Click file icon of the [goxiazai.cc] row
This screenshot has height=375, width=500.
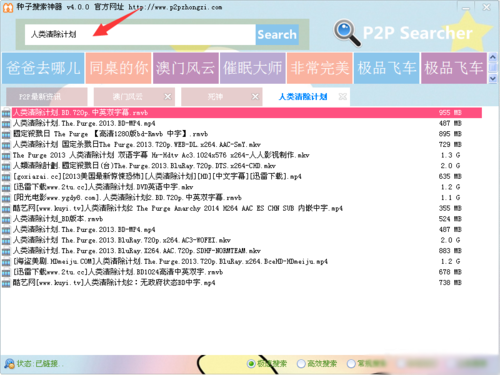tap(6, 177)
